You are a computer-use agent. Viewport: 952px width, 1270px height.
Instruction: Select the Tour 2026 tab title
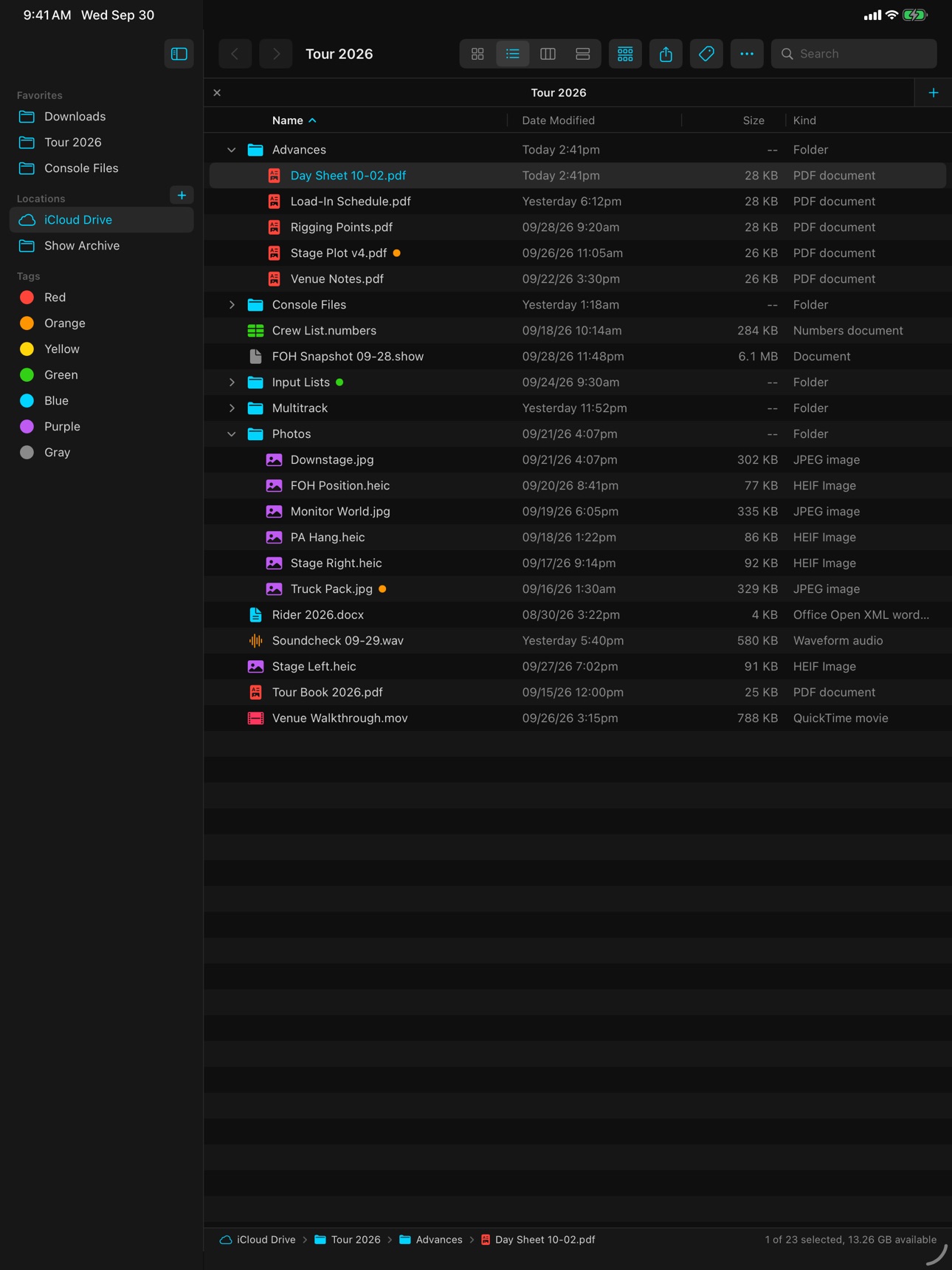click(559, 93)
